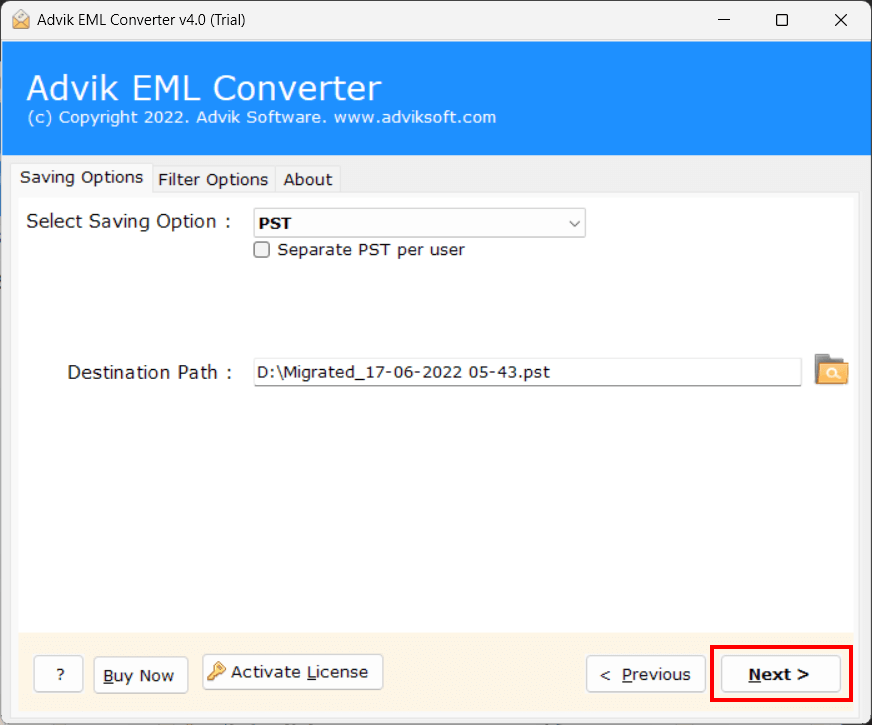This screenshot has width=872, height=725.
Task: Click the Advik EML Converter banner title
Action: [204, 88]
